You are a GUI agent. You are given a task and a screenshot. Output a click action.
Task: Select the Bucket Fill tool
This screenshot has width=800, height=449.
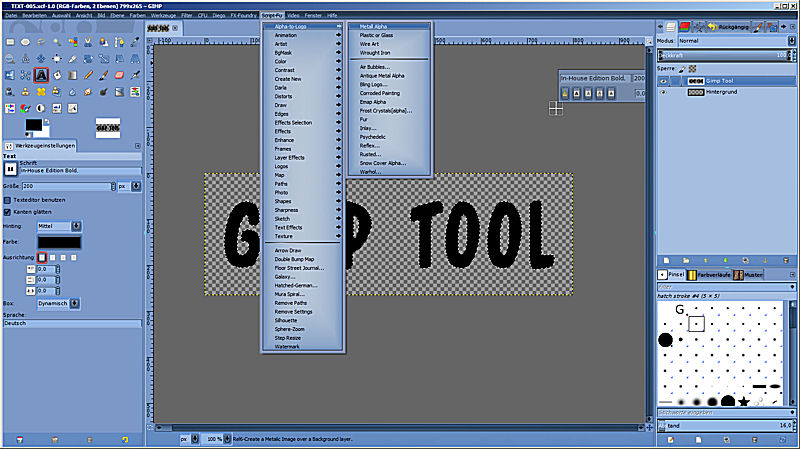point(57,76)
